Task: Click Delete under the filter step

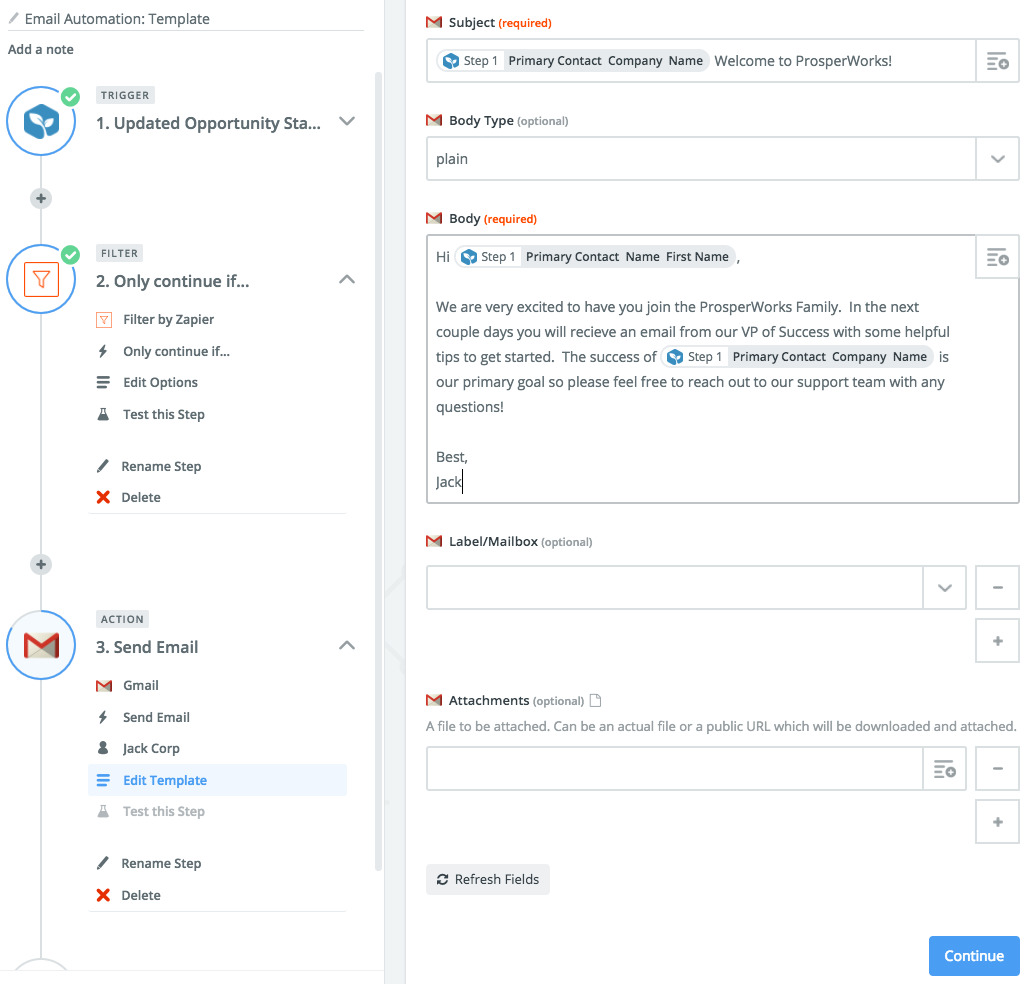Action: coord(141,497)
